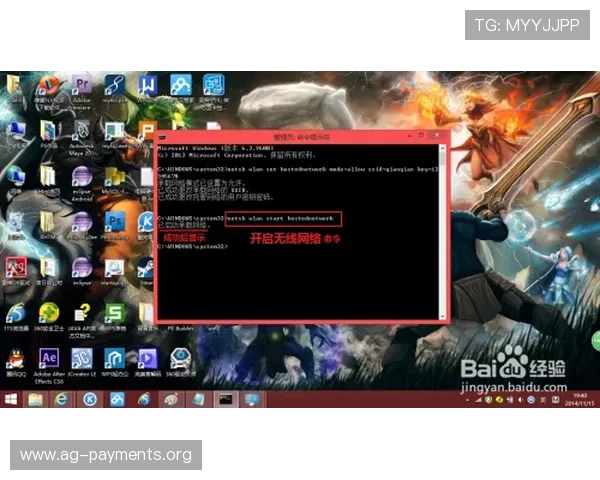The image size is (600, 480).
Task: Launch Adobe After Effects CS6 shortcut
Action: (48, 358)
